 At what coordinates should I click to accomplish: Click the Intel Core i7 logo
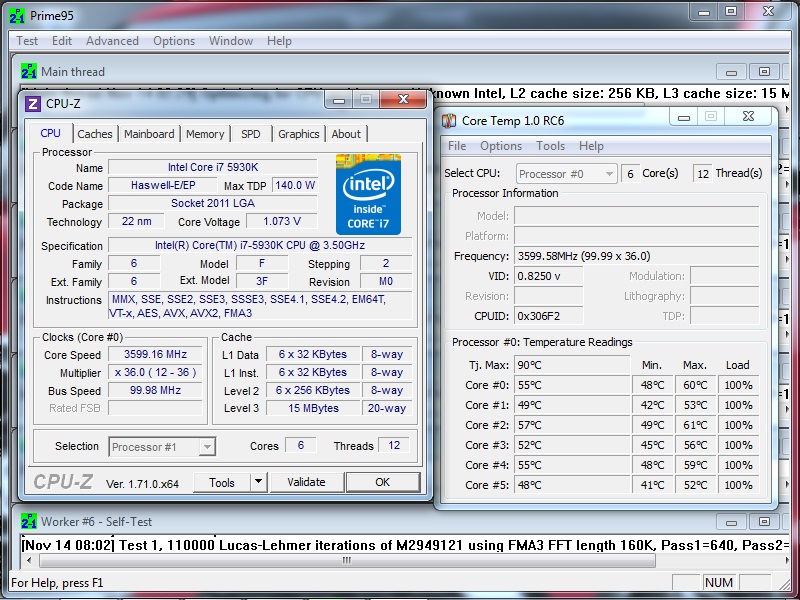(x=368, y=194)
